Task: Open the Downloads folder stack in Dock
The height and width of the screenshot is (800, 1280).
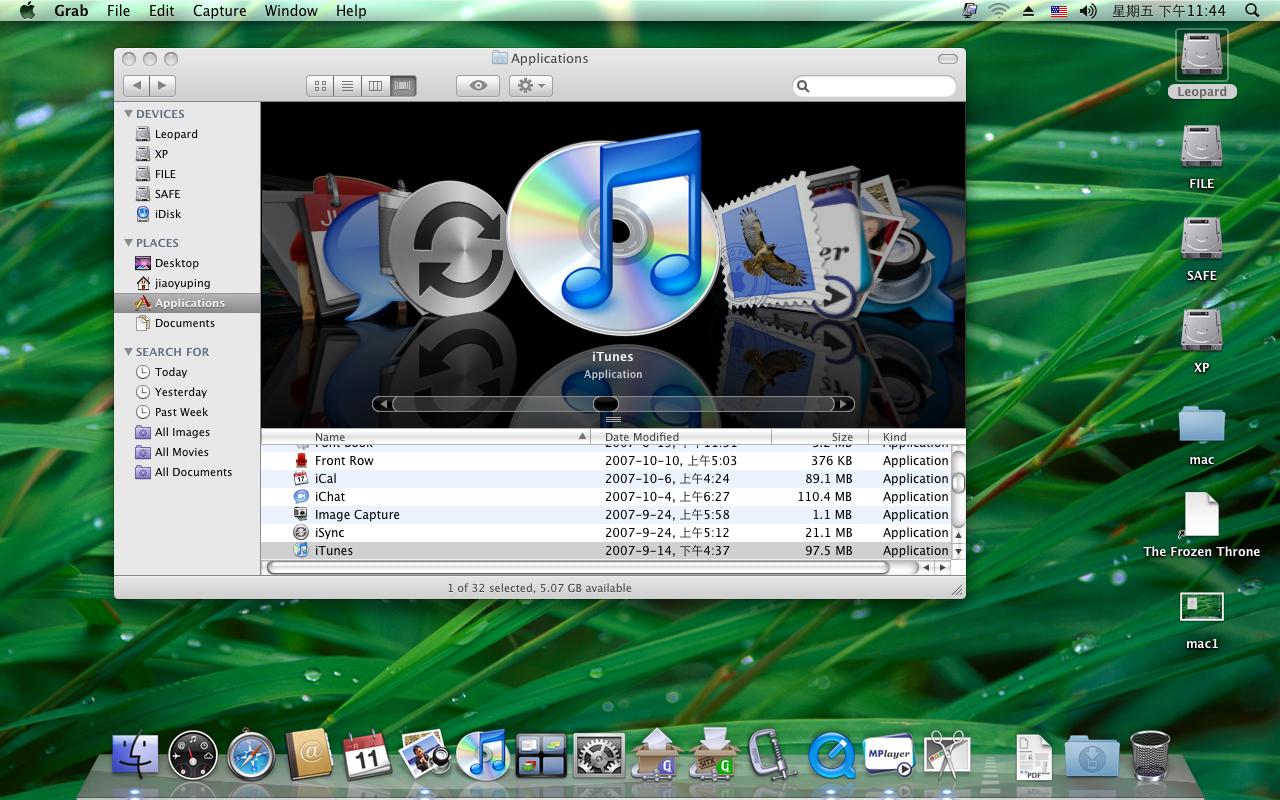Action: coord(1092,756)
